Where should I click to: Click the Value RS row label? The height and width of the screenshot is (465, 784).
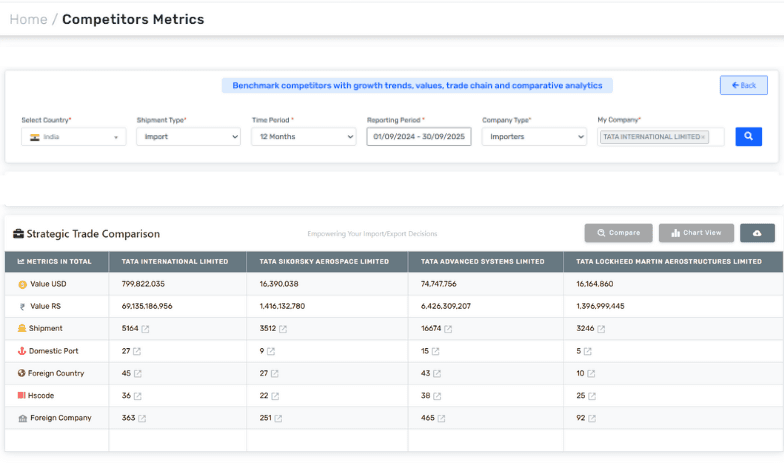tap(46, 306)
